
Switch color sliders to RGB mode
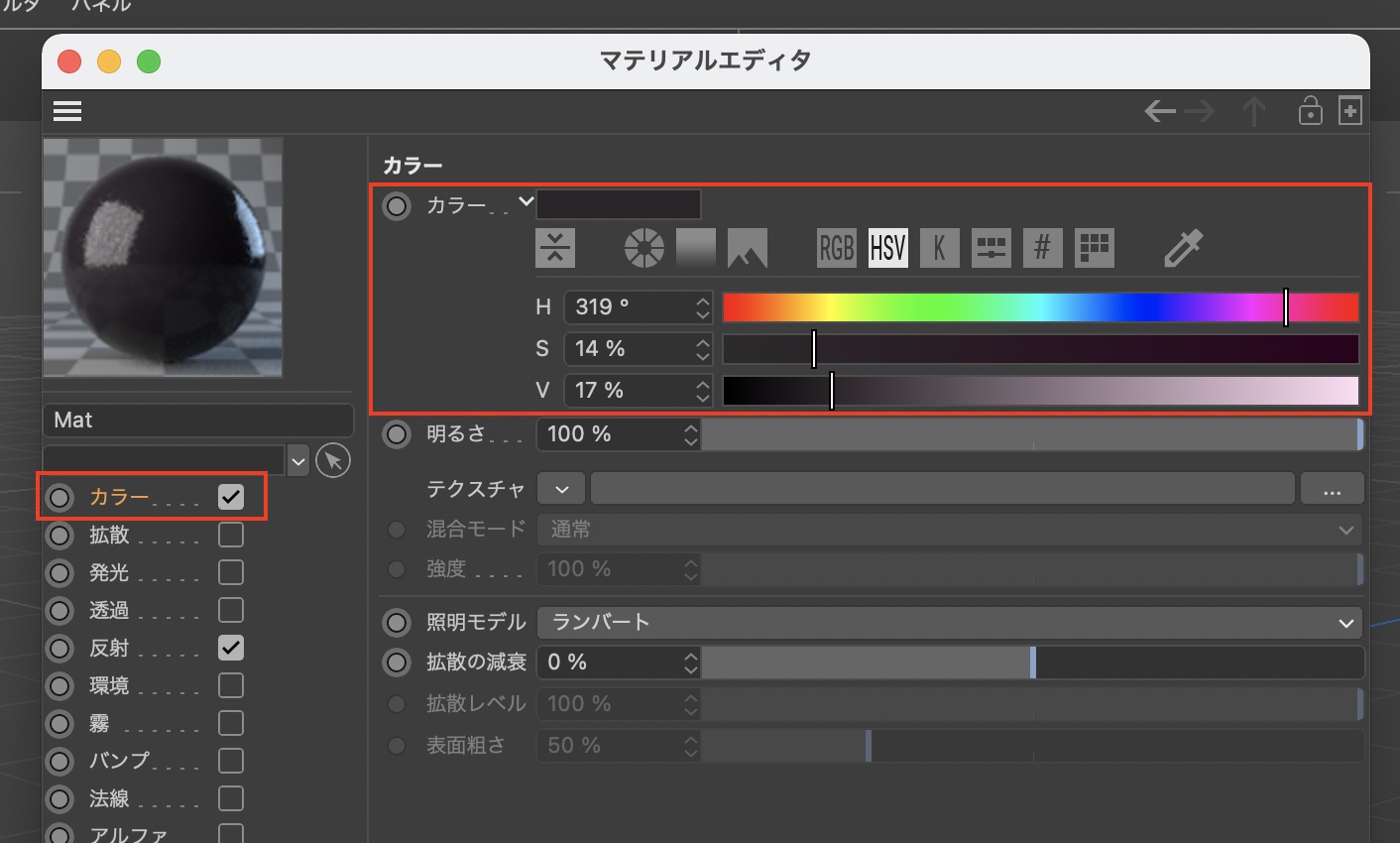pos(836,248)
